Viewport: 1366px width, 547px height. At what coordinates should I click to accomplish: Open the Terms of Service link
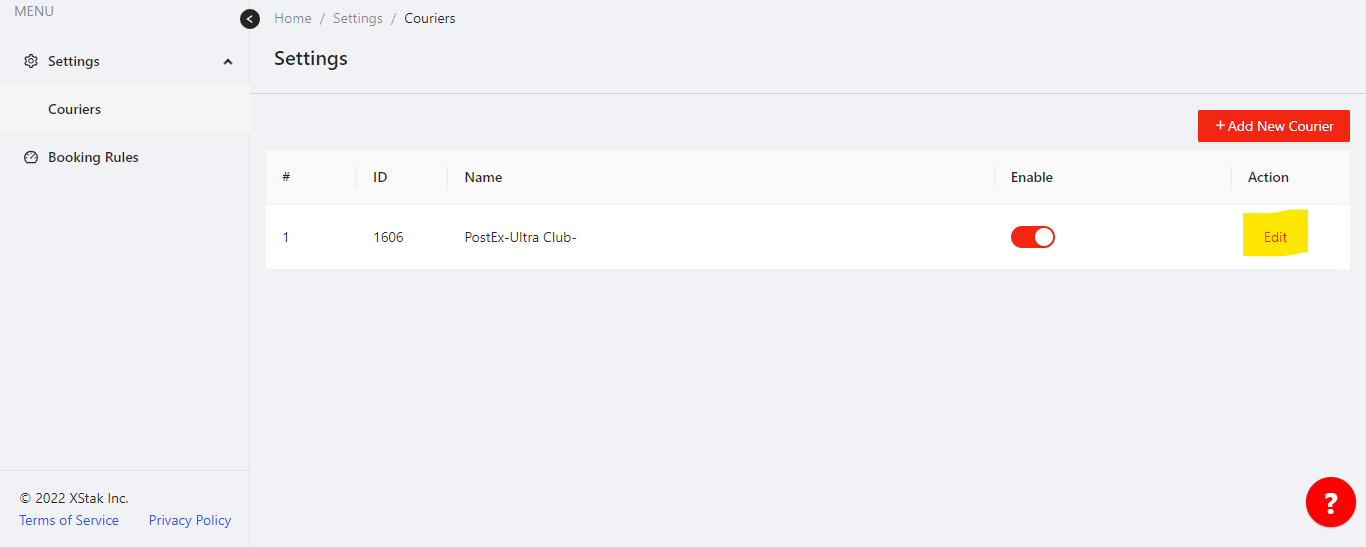click(x=69, y=520)
